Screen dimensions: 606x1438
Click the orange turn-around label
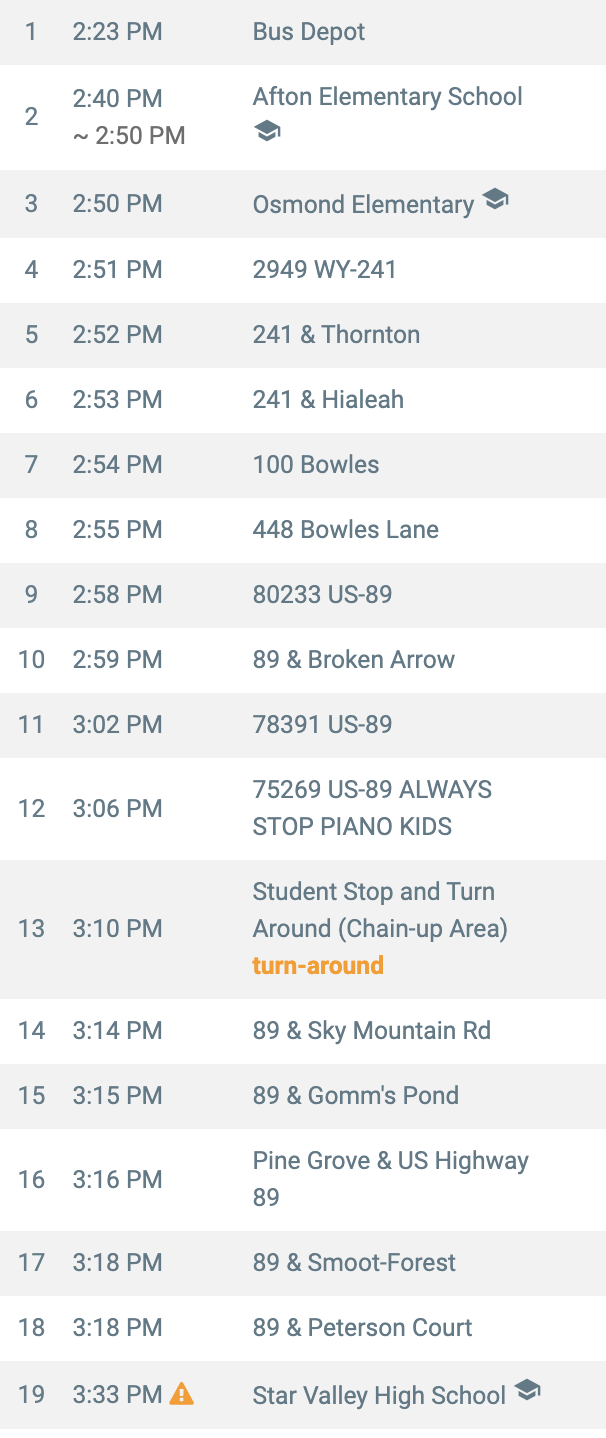[318, 965]
